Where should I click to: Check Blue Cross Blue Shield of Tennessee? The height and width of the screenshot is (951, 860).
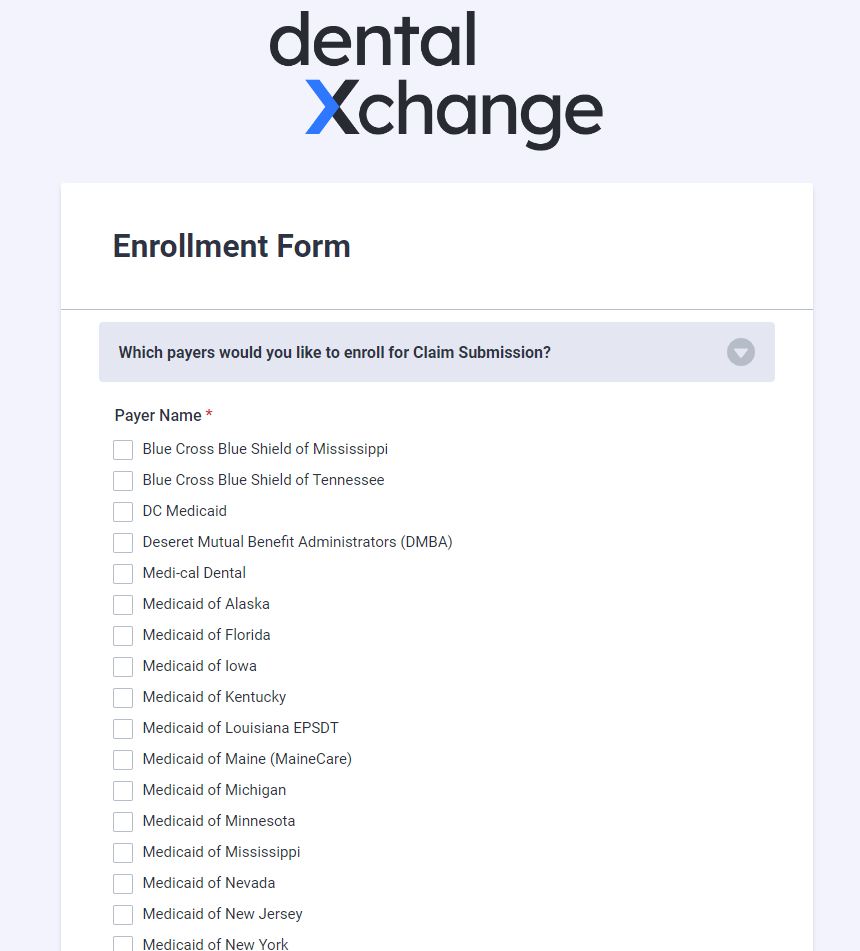(x=123, y=481)
